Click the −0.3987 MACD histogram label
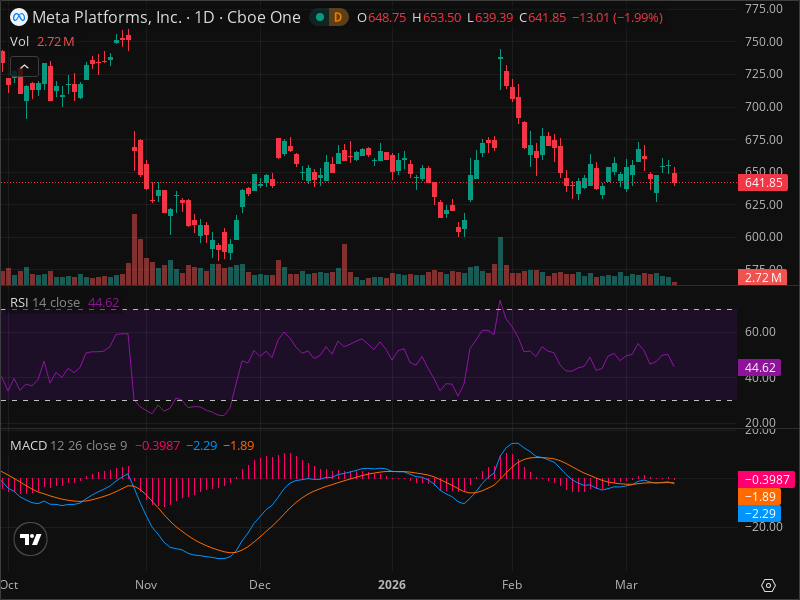The width and height of the screenshot is (800, 600). 766,480
